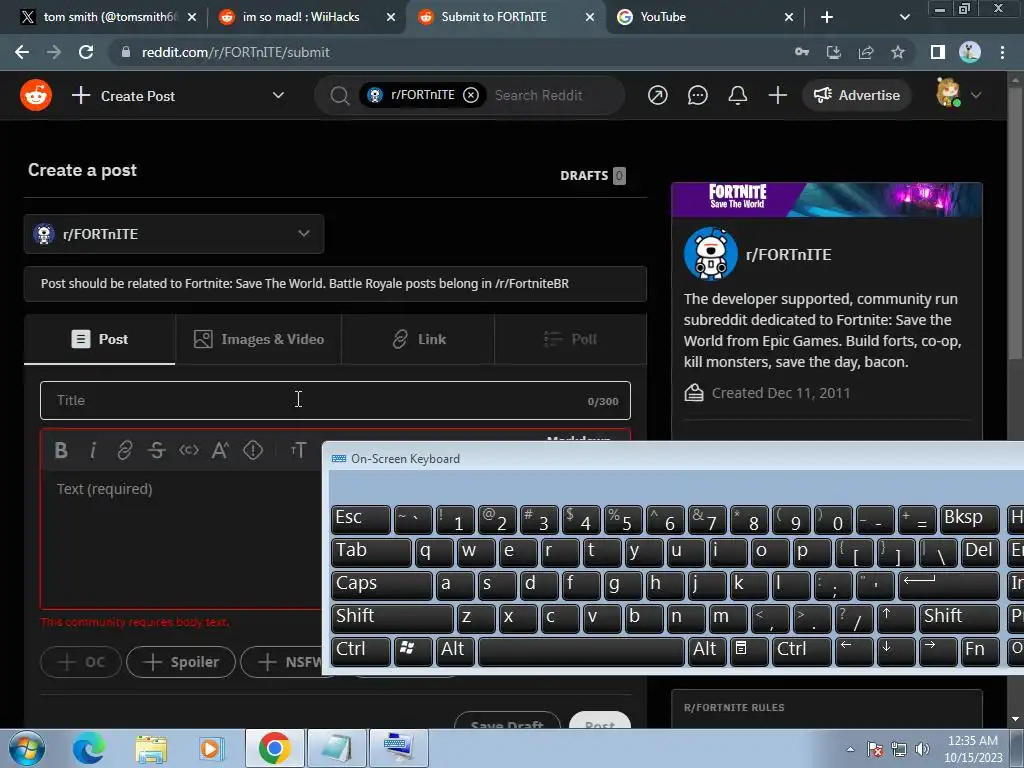This screenshot has width=1024, height=768.
Task: Toggle italic formatting in post editor
Action: (x=93, y=450)
